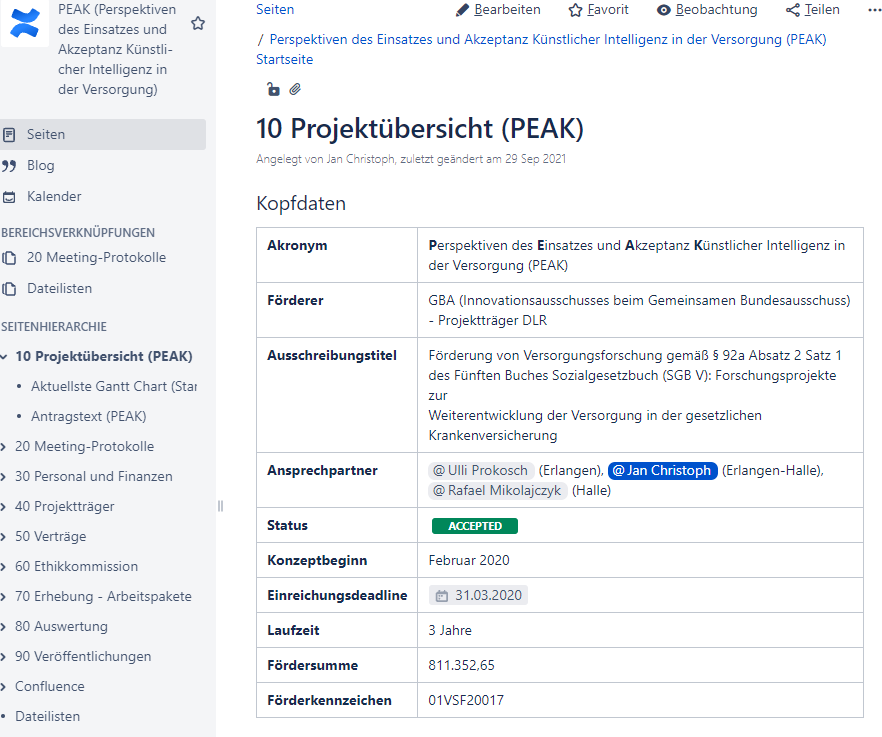
Task: Click the Kalender calendar icon
Action: point(9,197)
